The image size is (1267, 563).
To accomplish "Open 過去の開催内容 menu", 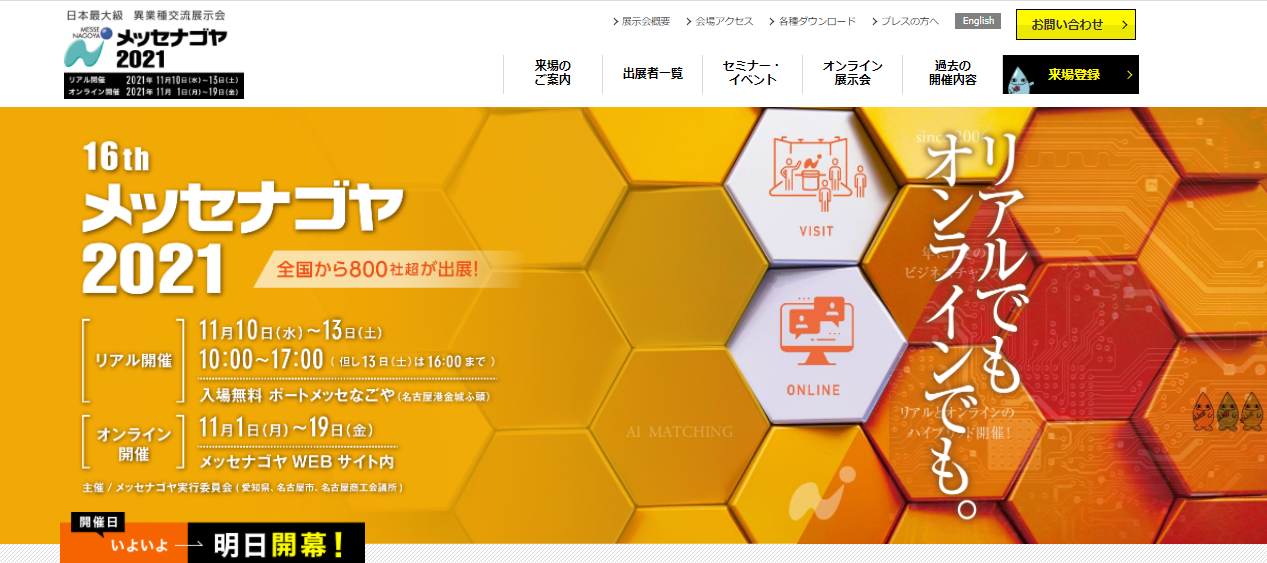I will 952,73.
